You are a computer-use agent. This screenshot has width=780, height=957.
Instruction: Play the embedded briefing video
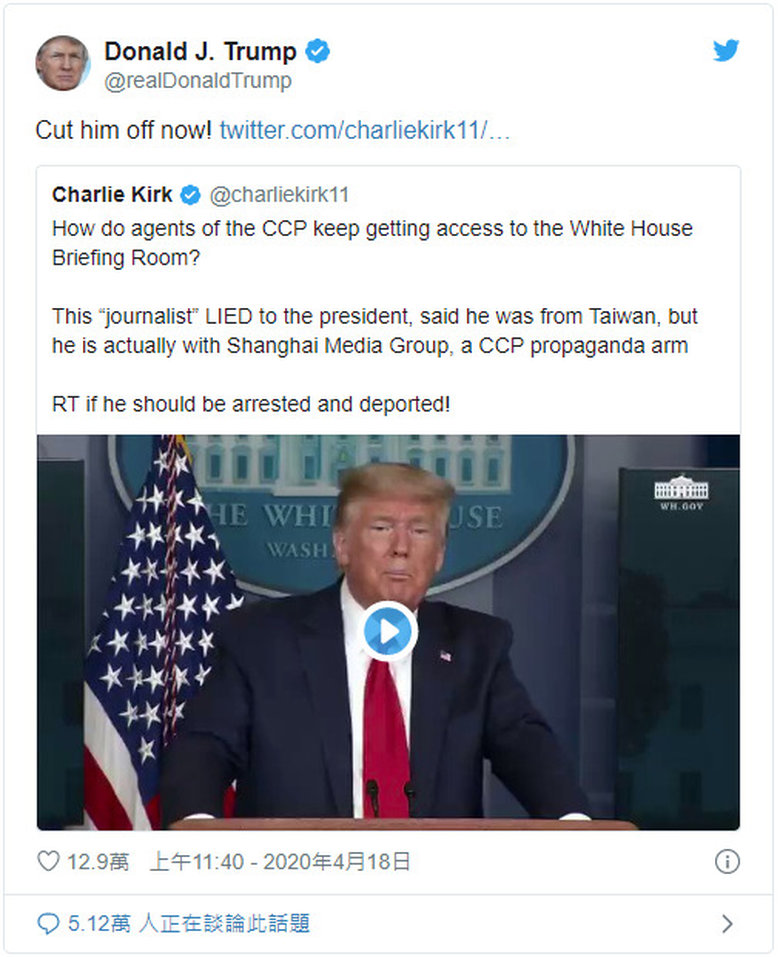click(x=390, y=632)
